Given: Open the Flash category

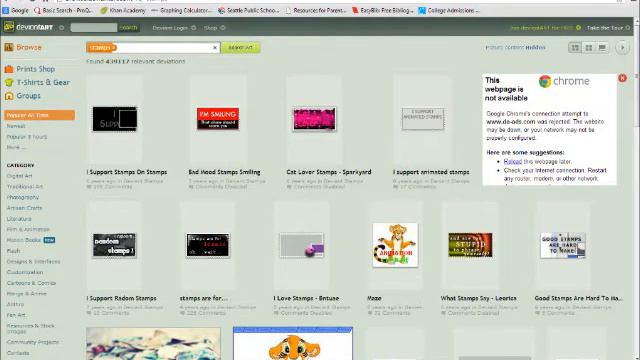Looking at the screenshot, I should coord(13,251).
